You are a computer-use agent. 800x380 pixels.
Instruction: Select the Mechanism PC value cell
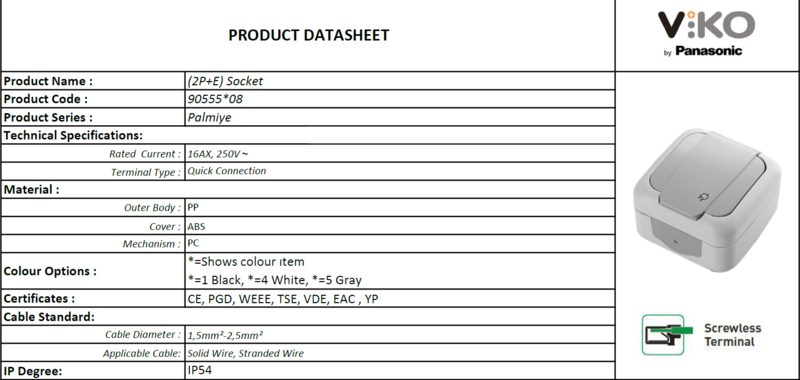[400, 244]
